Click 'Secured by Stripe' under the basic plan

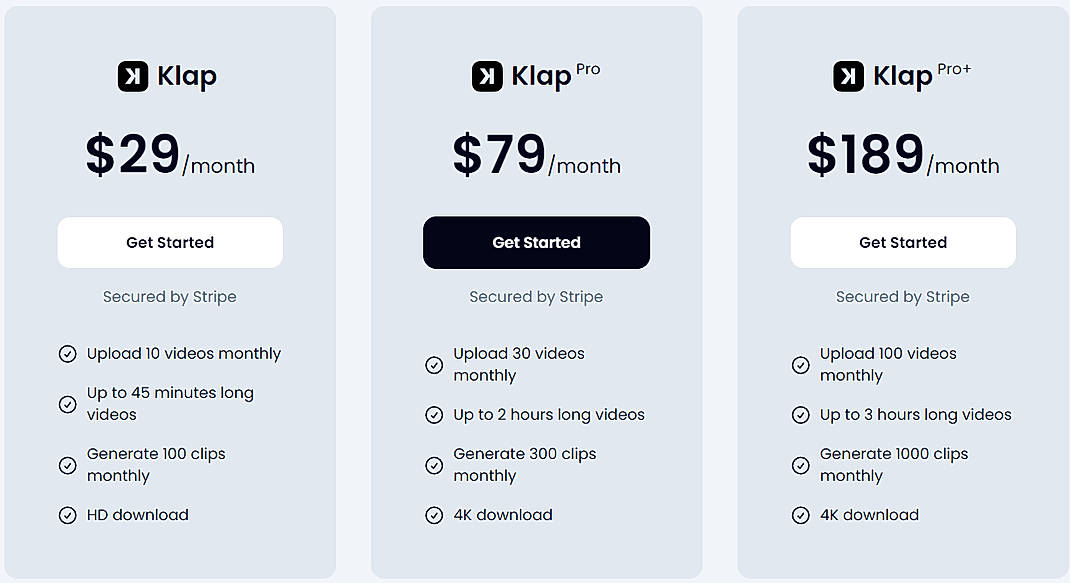169,296
